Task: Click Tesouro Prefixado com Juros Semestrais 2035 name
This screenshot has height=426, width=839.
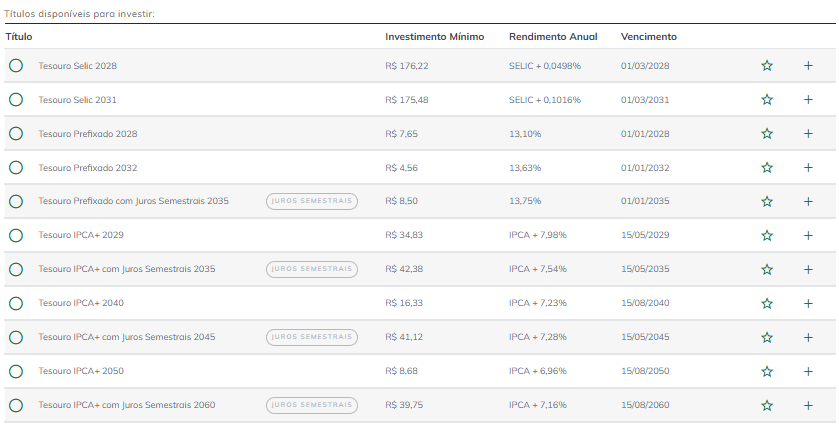Action: click(133, 201)
